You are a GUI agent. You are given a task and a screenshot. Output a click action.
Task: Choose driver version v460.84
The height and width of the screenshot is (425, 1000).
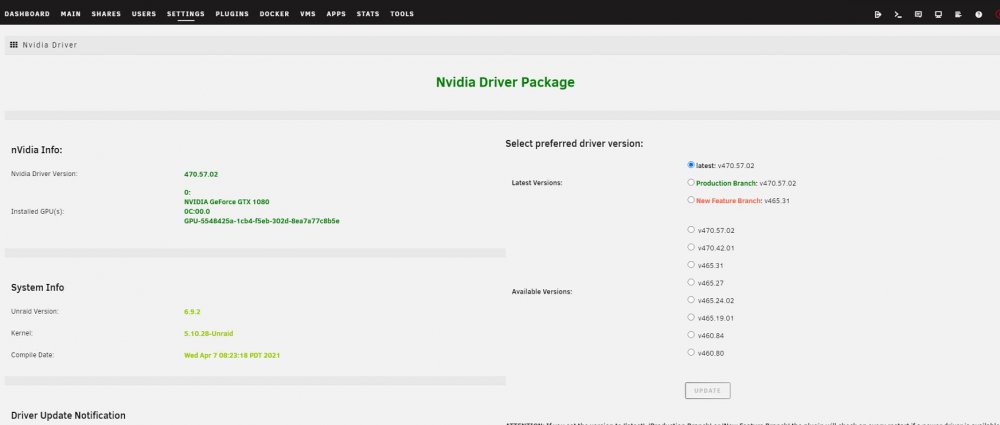click(691, 334)
